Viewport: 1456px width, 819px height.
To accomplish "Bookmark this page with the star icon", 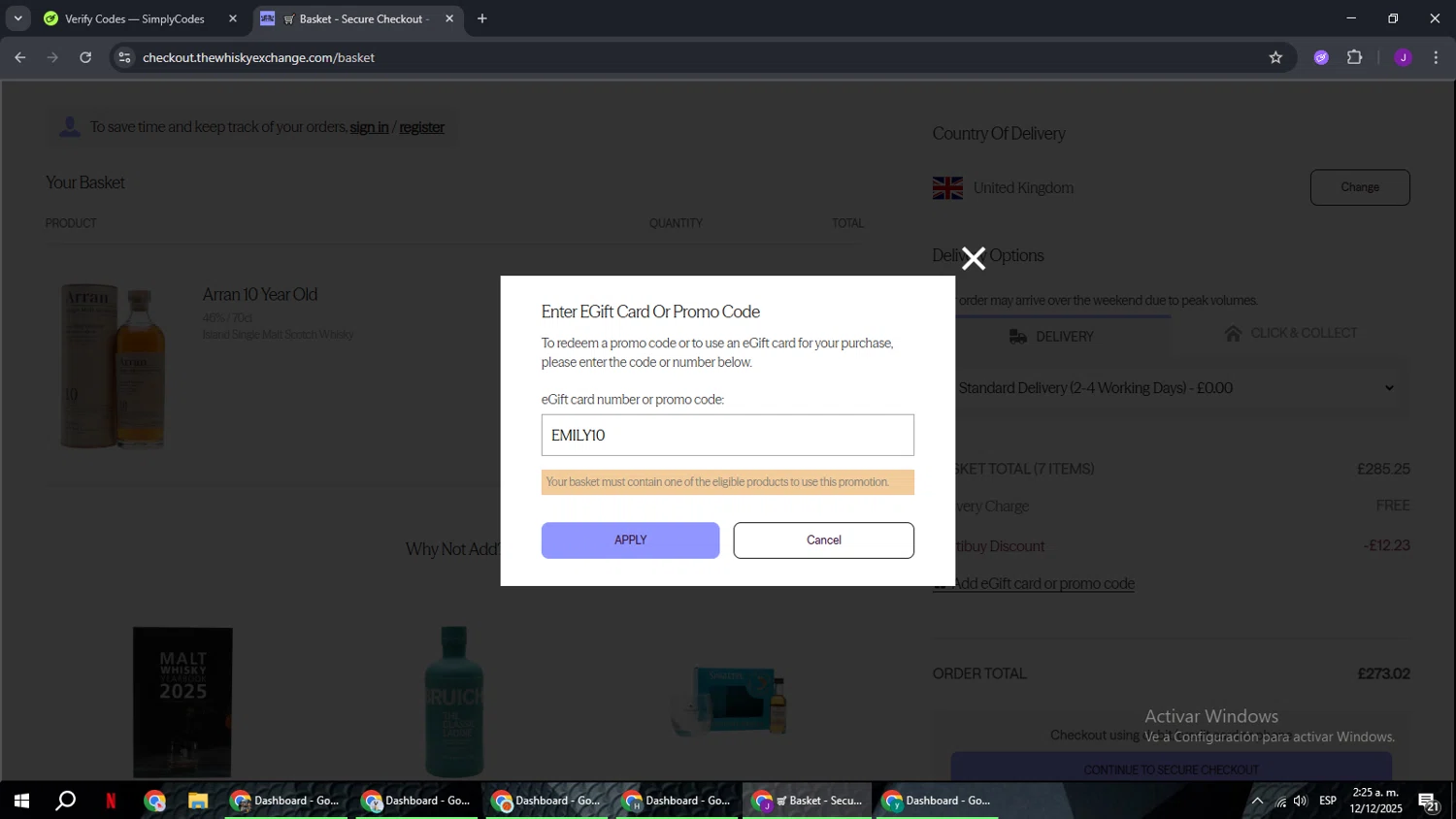I will tap(1275, 57).
